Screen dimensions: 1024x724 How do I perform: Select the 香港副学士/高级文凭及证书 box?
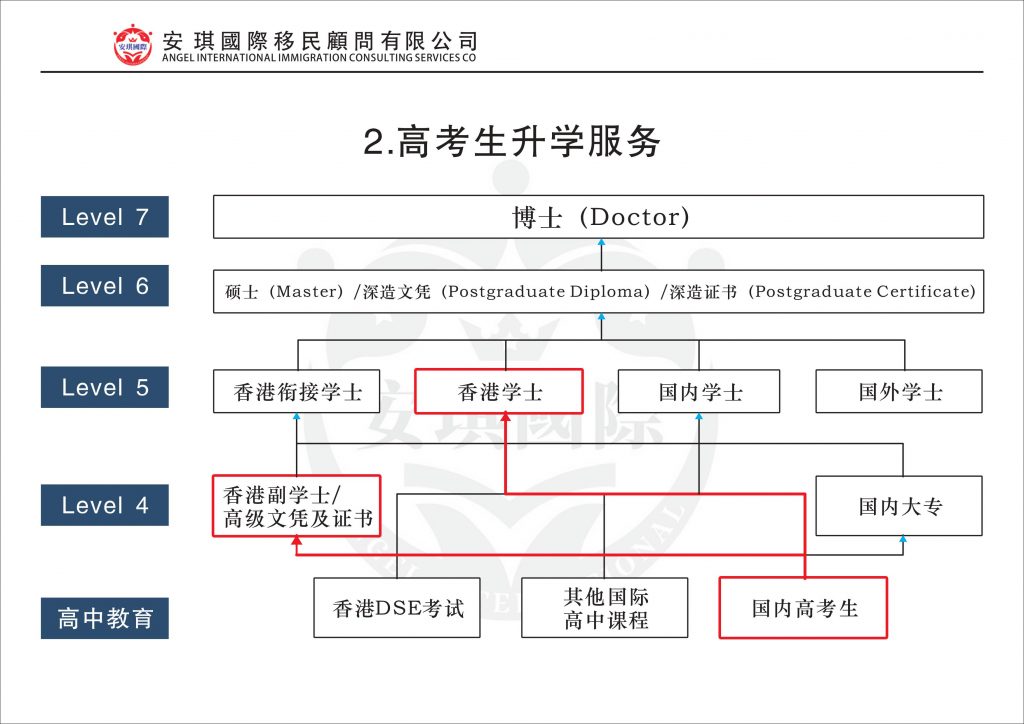coord(297,506)
